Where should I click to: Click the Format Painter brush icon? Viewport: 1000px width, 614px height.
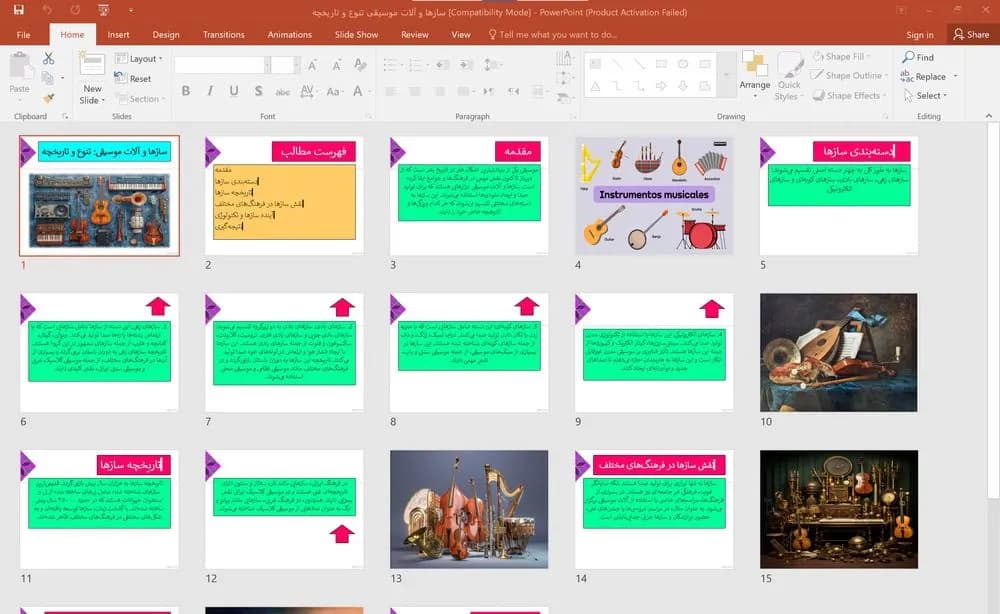[48, 98]
